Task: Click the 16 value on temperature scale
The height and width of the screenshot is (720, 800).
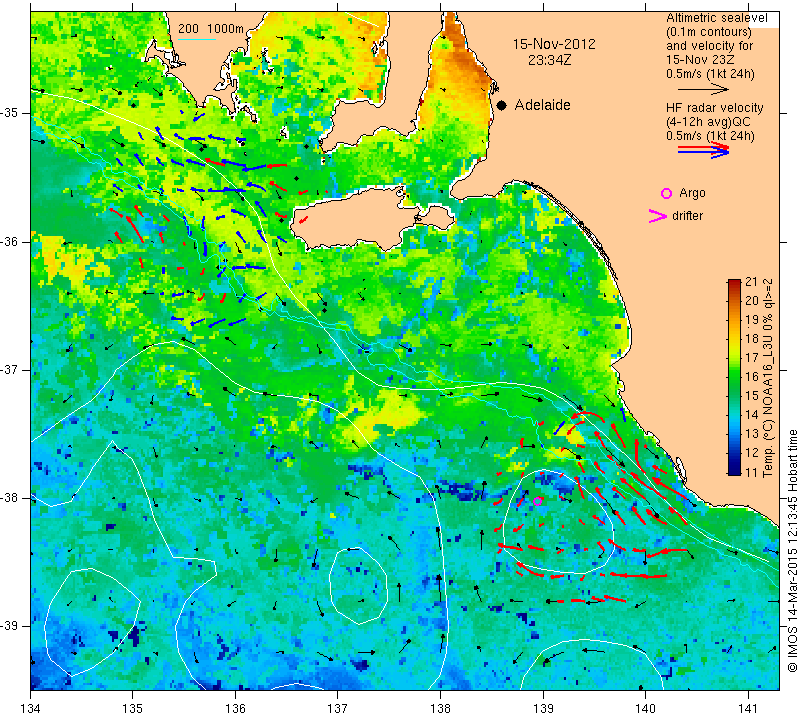Action: click(x=751, y=377)
